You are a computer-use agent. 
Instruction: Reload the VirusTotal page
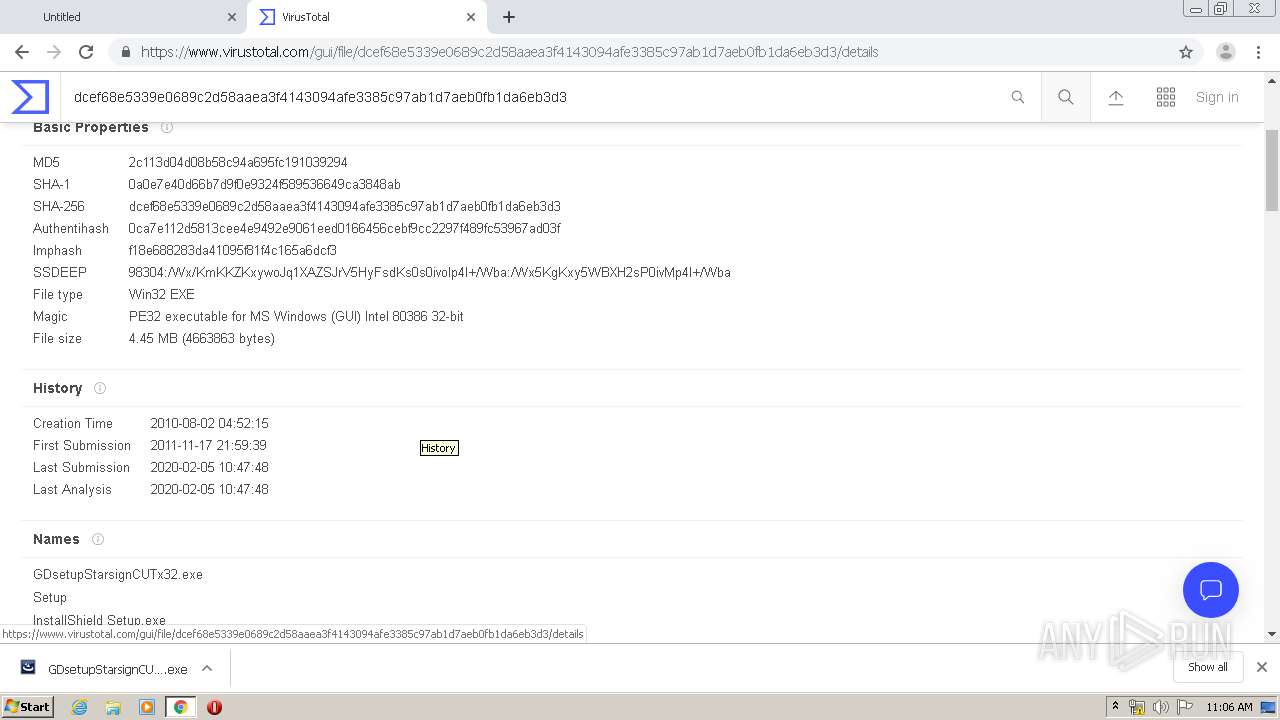click(86, 52)
